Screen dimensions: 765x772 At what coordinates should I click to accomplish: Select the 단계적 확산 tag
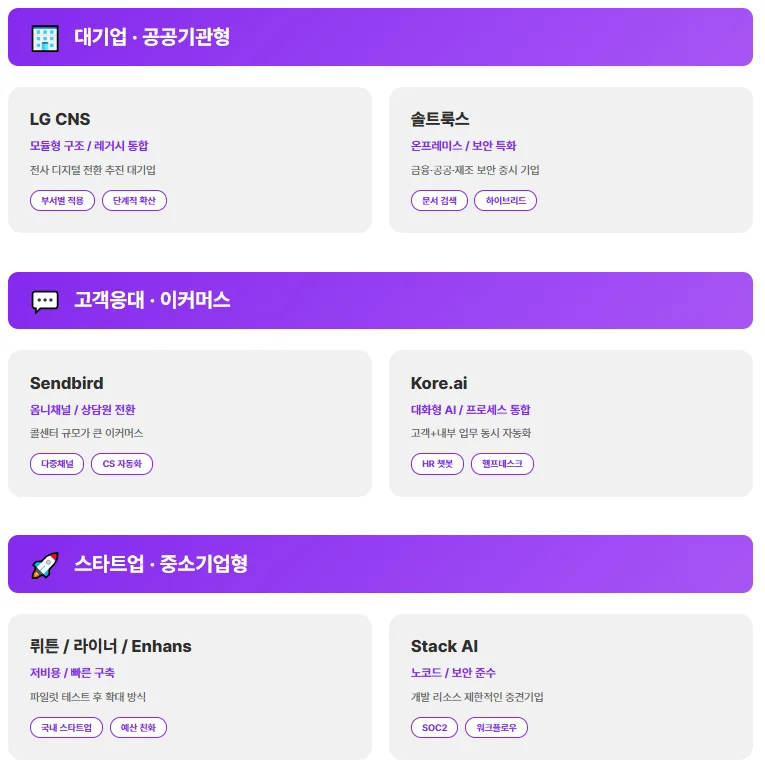click(134, 201)
